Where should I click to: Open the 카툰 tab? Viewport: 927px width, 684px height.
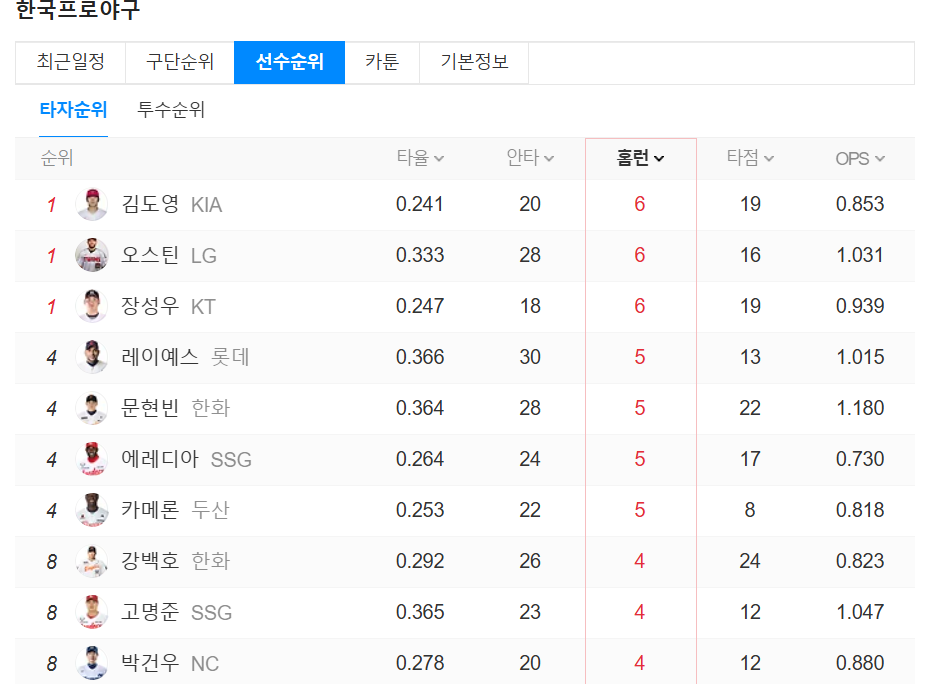(382, 62)
